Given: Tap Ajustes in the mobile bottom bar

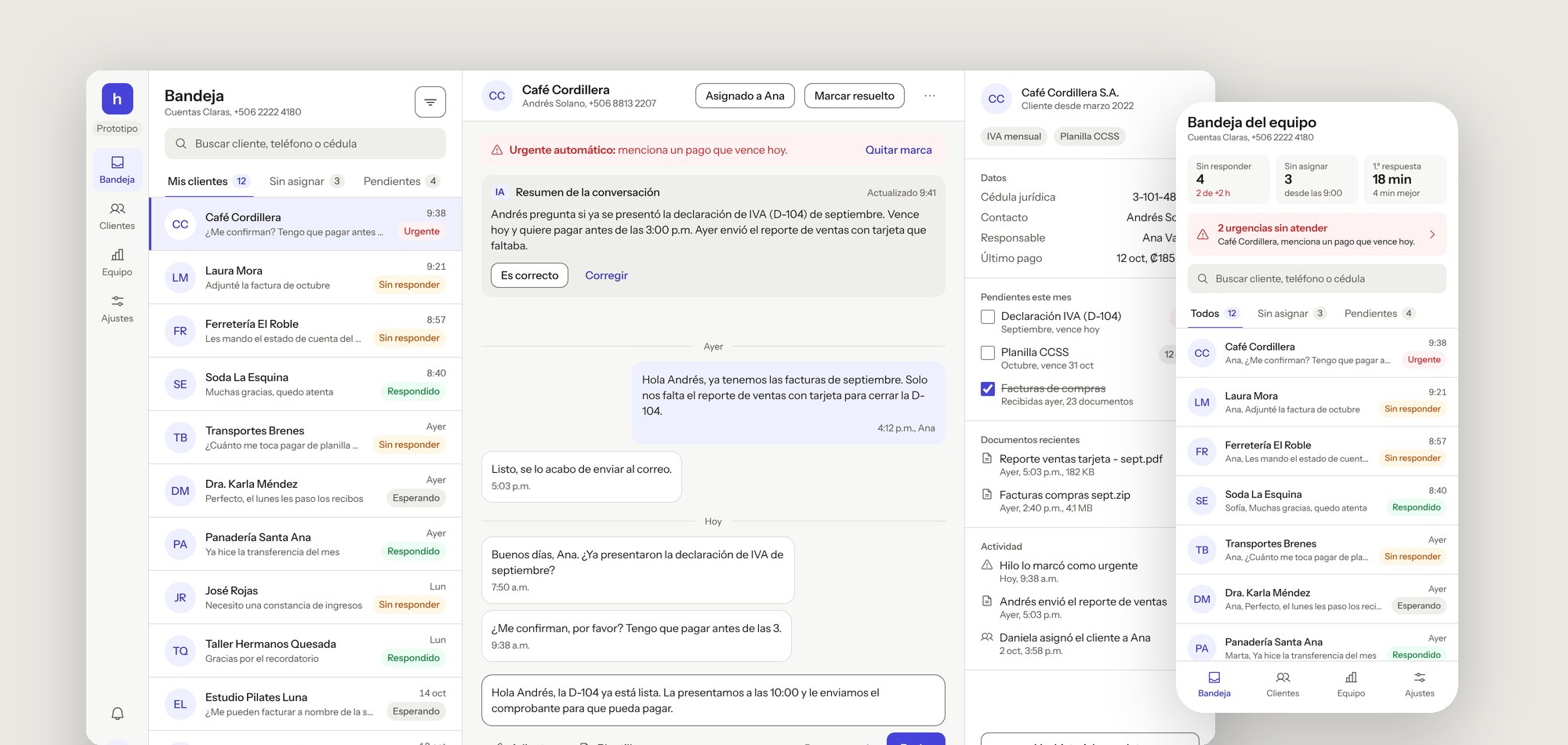Looking at the screenshot, I should coord(1419,684).
